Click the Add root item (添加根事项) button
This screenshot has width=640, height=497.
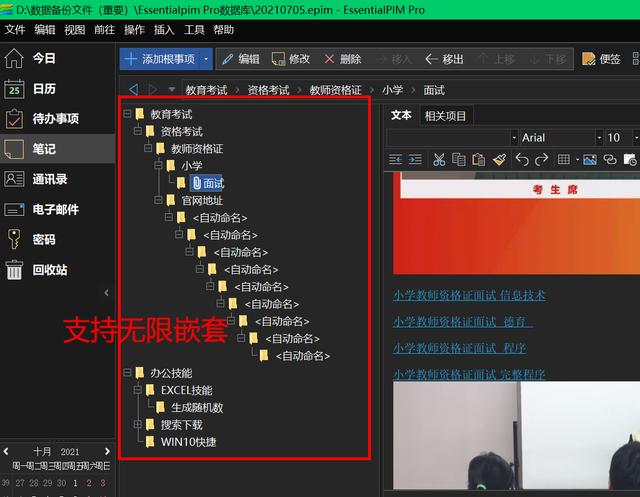pyautogui.click(x=160, y=59)
